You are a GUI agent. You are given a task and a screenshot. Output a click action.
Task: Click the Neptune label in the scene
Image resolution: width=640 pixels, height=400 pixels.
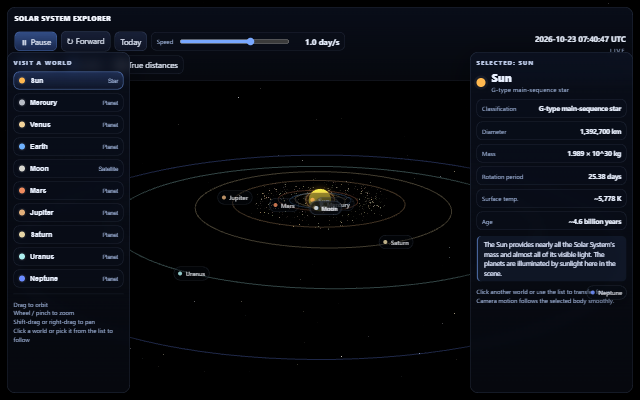point(607,293)
